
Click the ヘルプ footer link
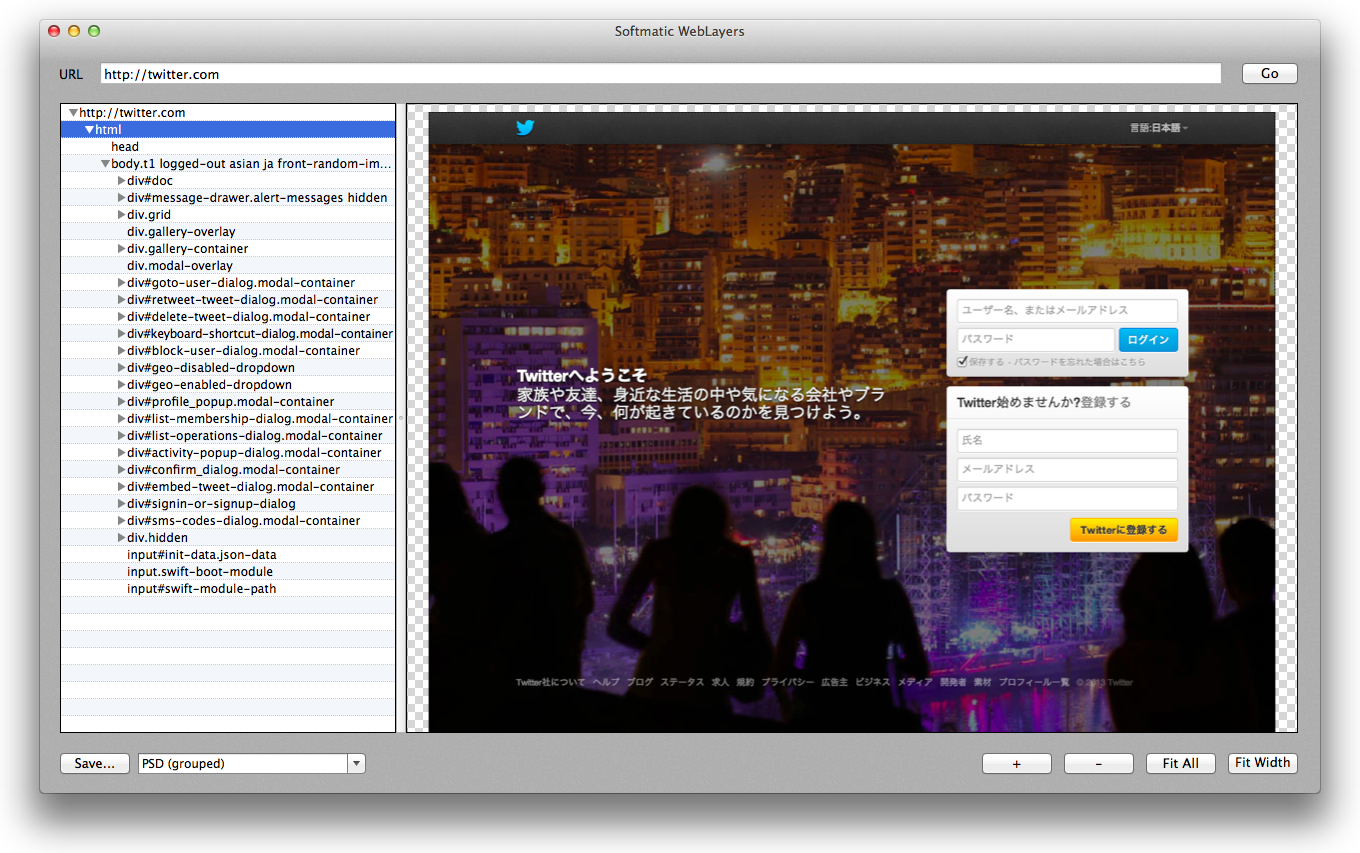[606, 683]
